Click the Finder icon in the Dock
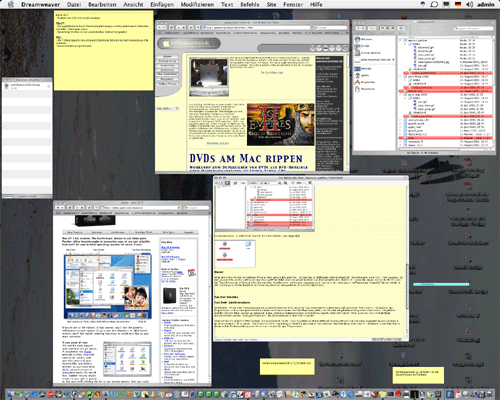This screenshot has height=400, width=500. 12,394
